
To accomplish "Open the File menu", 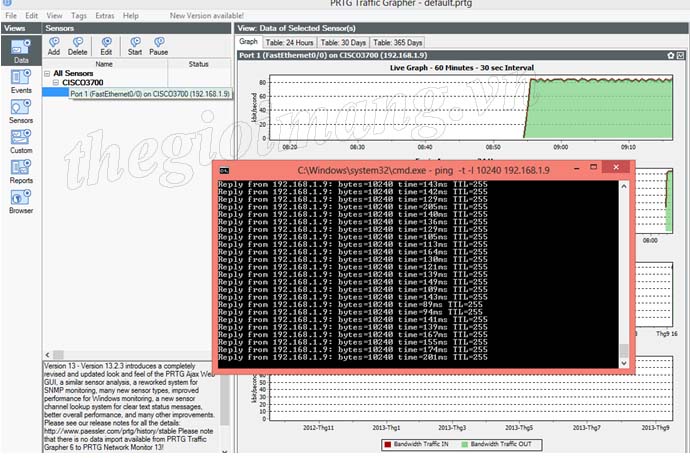I will click(11, 16).
